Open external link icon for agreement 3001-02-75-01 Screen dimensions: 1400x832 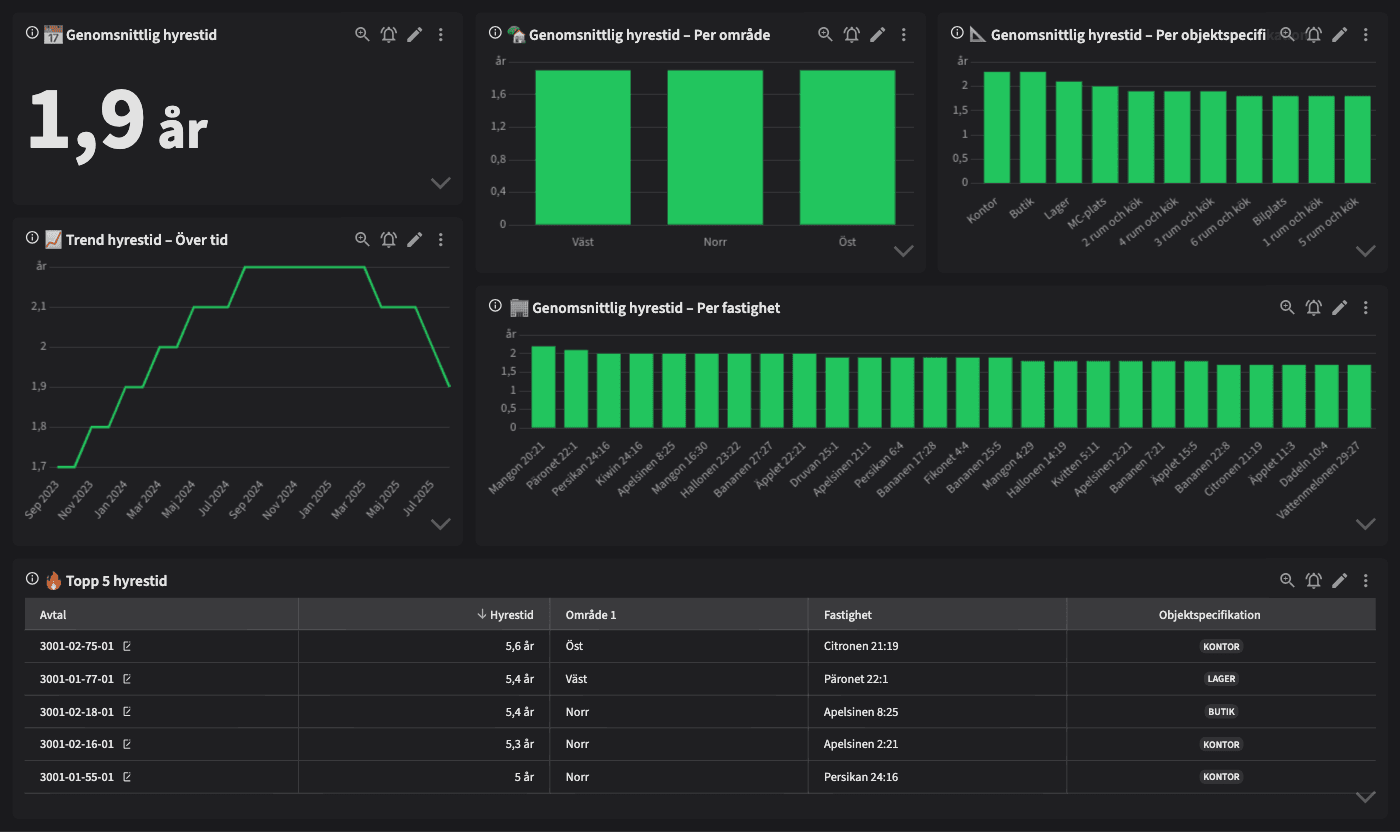click(127, 646)
